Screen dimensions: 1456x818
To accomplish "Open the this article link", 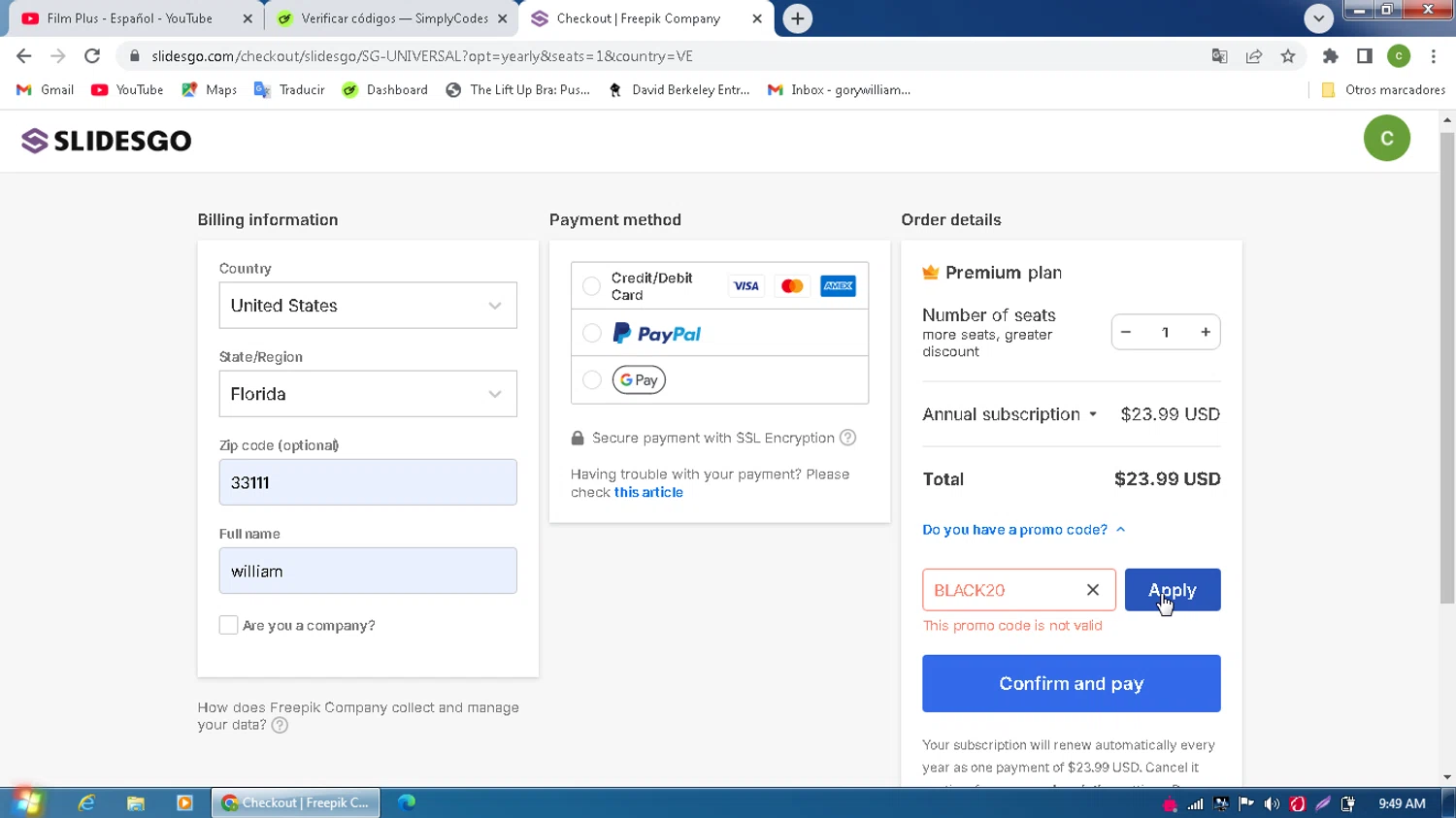I will 648,492.
